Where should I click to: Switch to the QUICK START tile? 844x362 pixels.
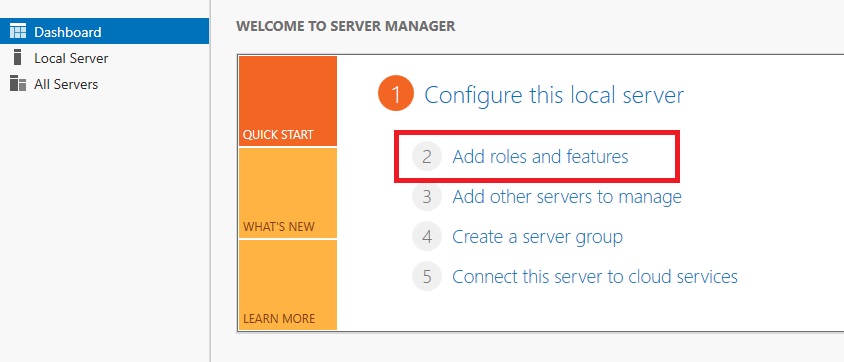[x=287, y=101]
